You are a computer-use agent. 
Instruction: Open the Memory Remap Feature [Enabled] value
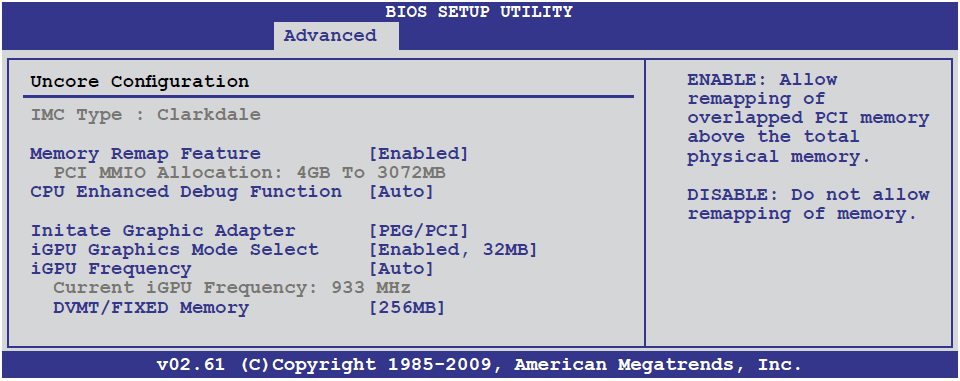point(419,154)
